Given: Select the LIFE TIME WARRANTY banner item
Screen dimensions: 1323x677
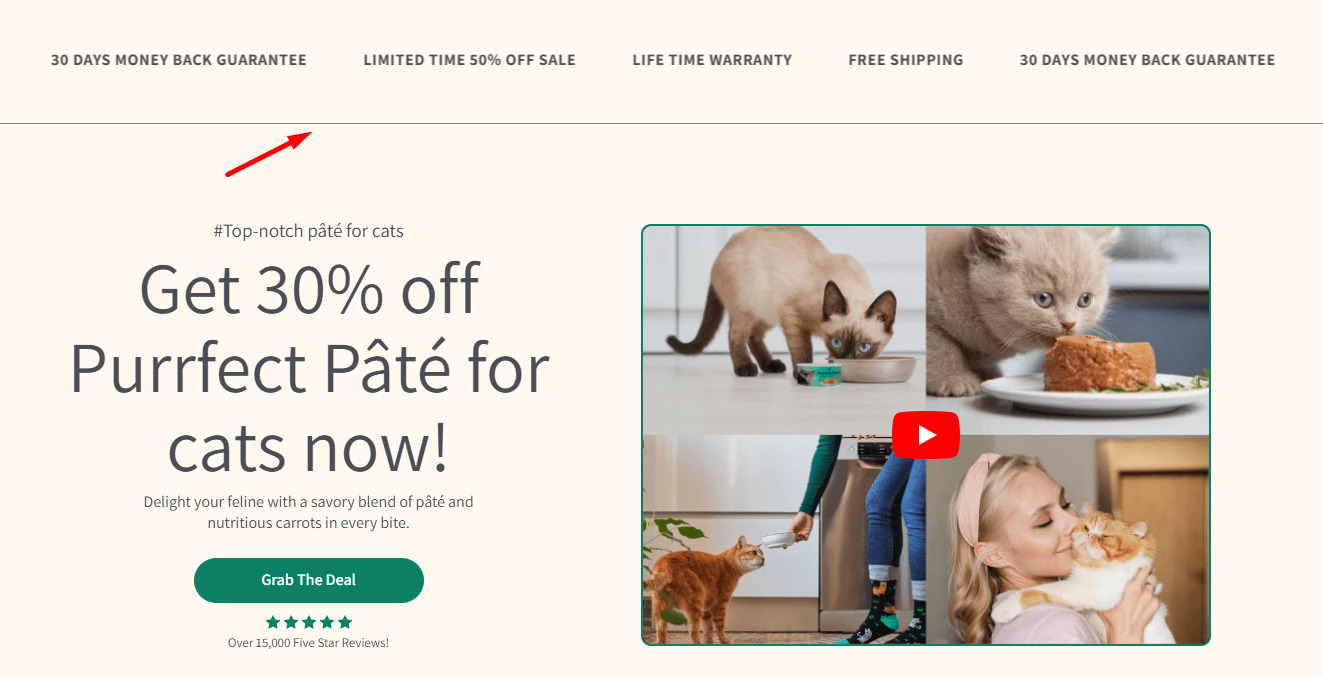Looking at the screenshot, I should pyautogui.click(x=712, y=60).
